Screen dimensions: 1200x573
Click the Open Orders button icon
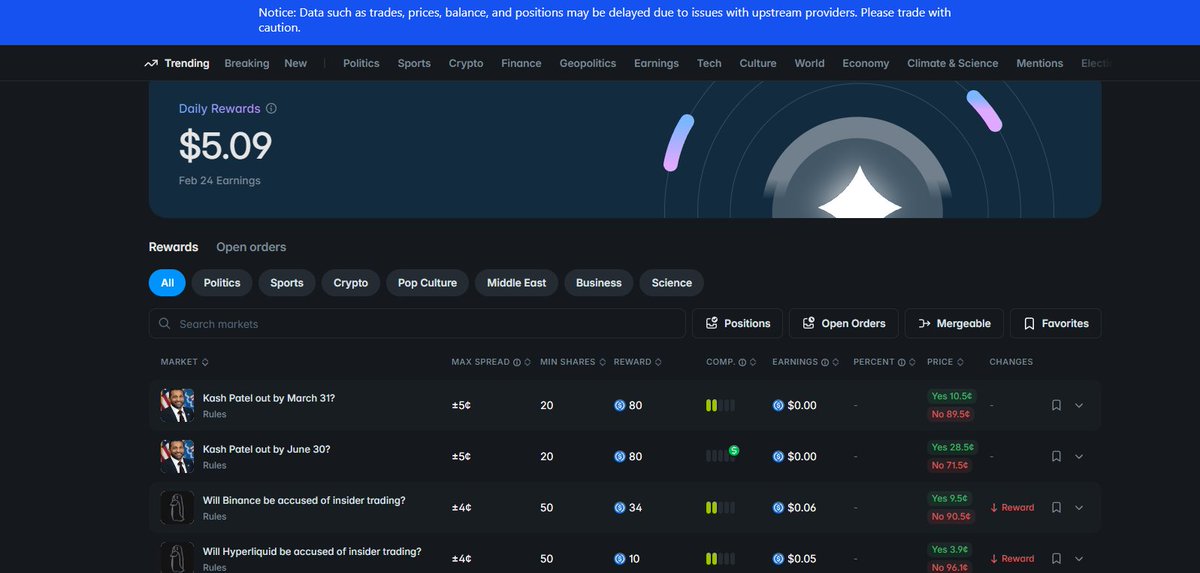pos(809,324)
